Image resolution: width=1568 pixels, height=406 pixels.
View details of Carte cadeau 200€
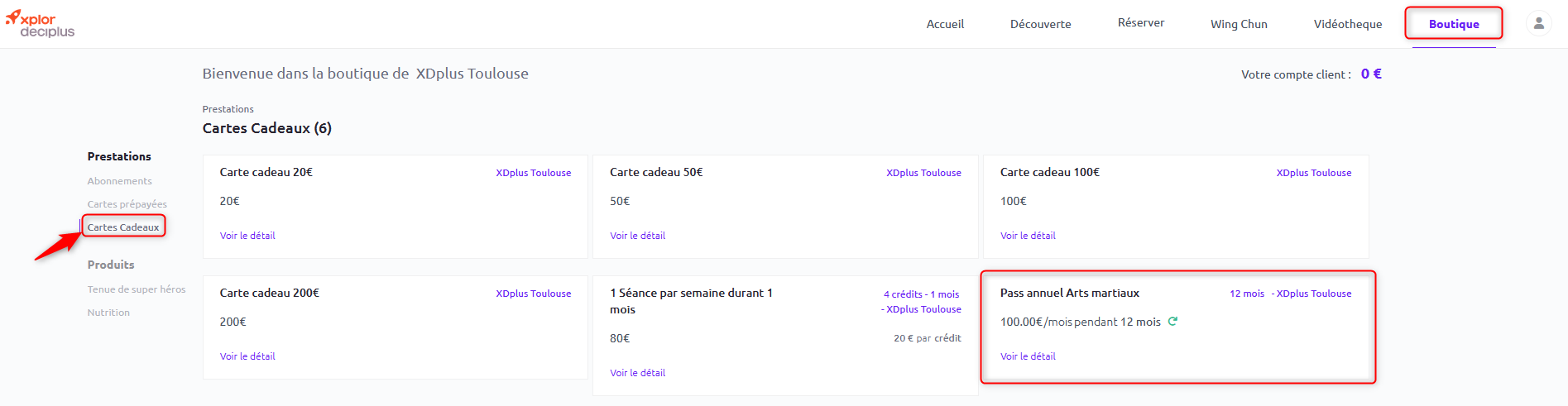click(x=247, y=356)
